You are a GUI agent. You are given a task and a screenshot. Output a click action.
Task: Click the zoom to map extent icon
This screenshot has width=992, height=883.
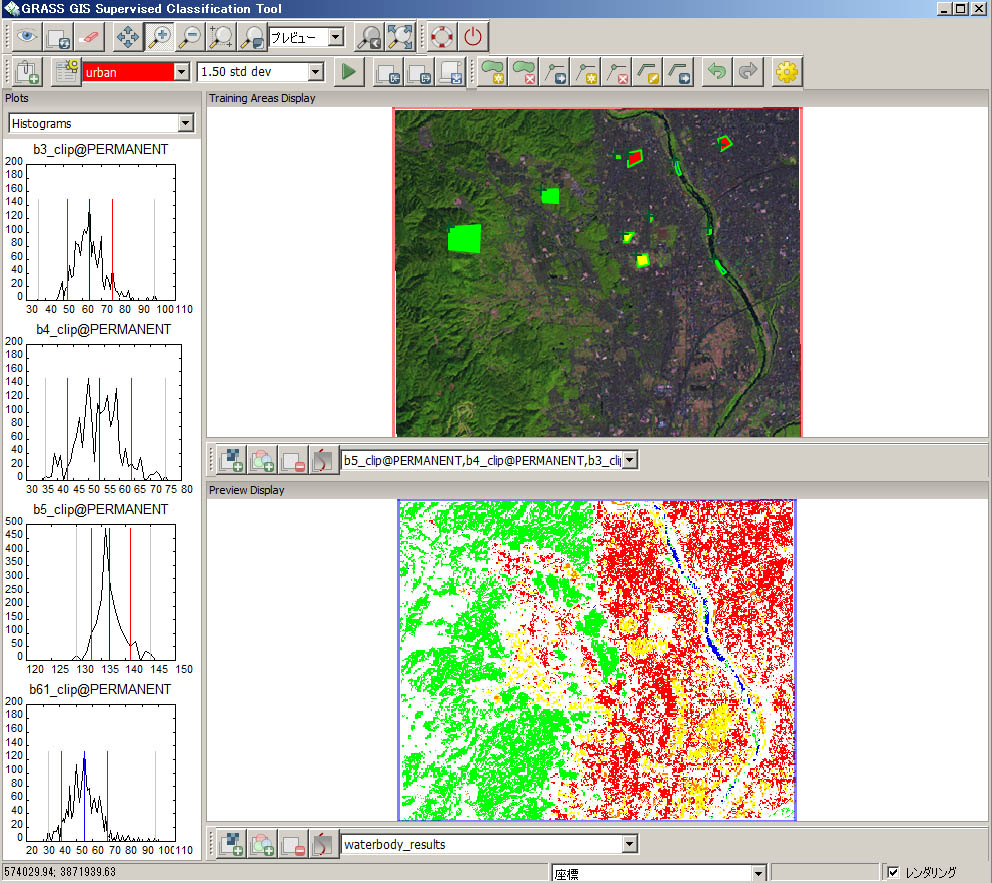pos(400,37)
